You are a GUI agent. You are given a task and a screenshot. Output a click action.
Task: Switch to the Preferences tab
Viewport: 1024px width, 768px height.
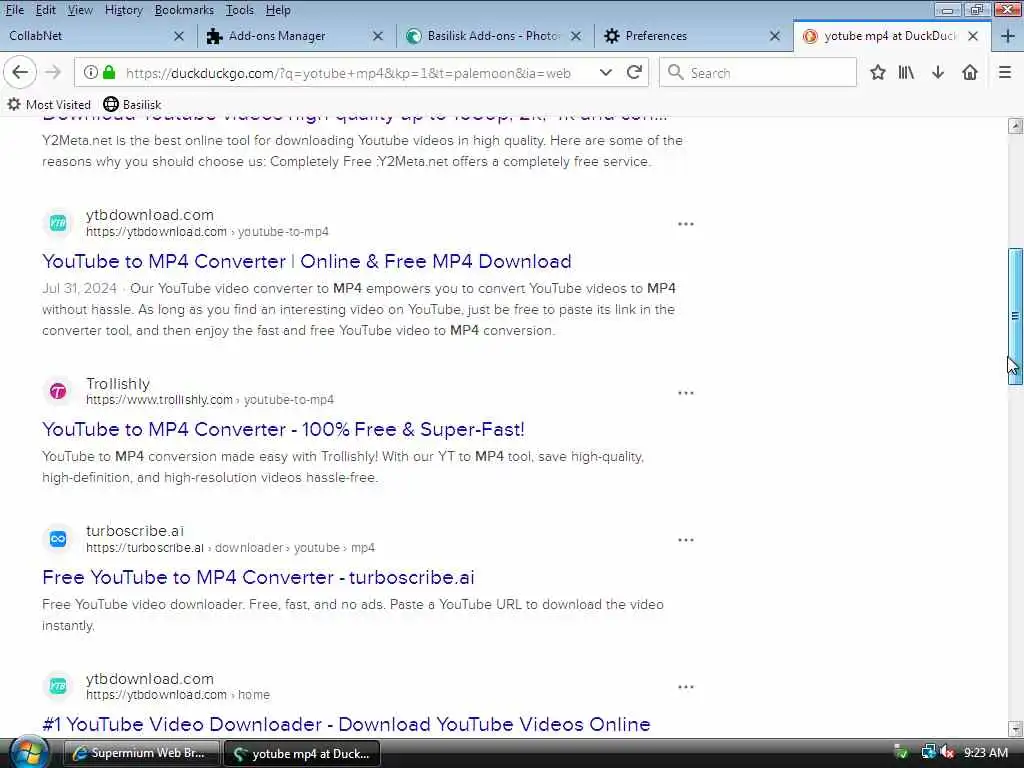(x=694, y=36)
